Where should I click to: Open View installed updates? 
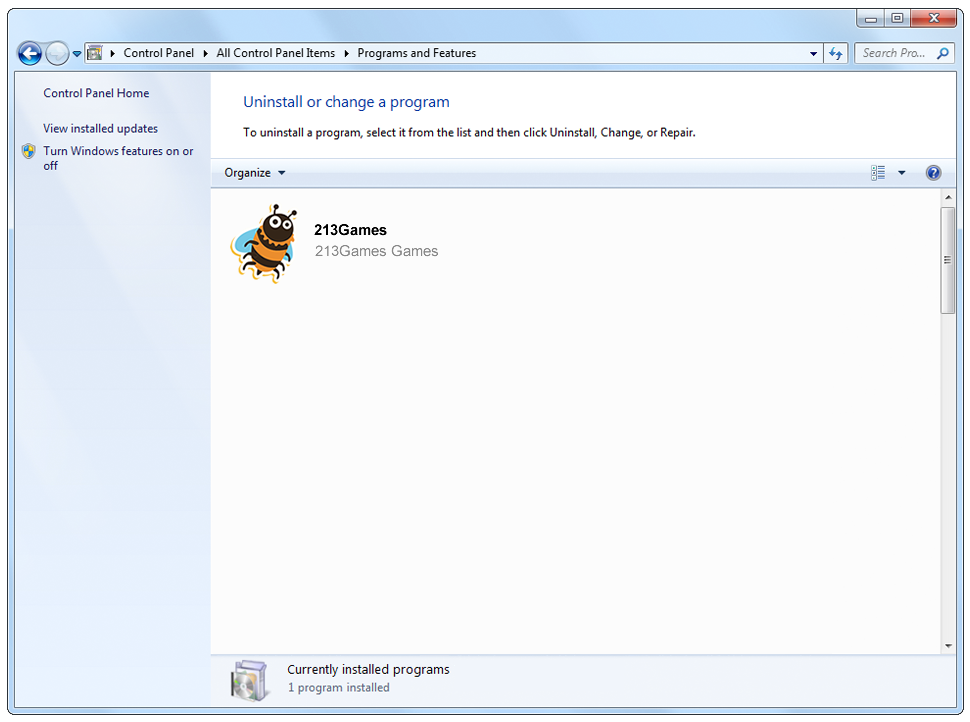[x=100, y=129]
